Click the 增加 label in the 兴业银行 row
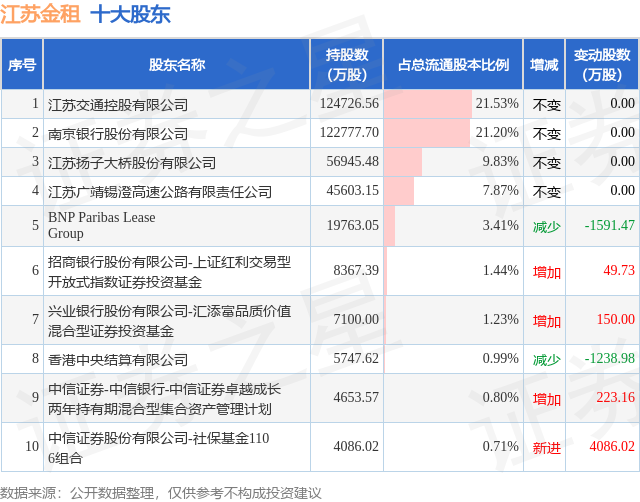The image size is (640, 502). (x=547, y=320)
